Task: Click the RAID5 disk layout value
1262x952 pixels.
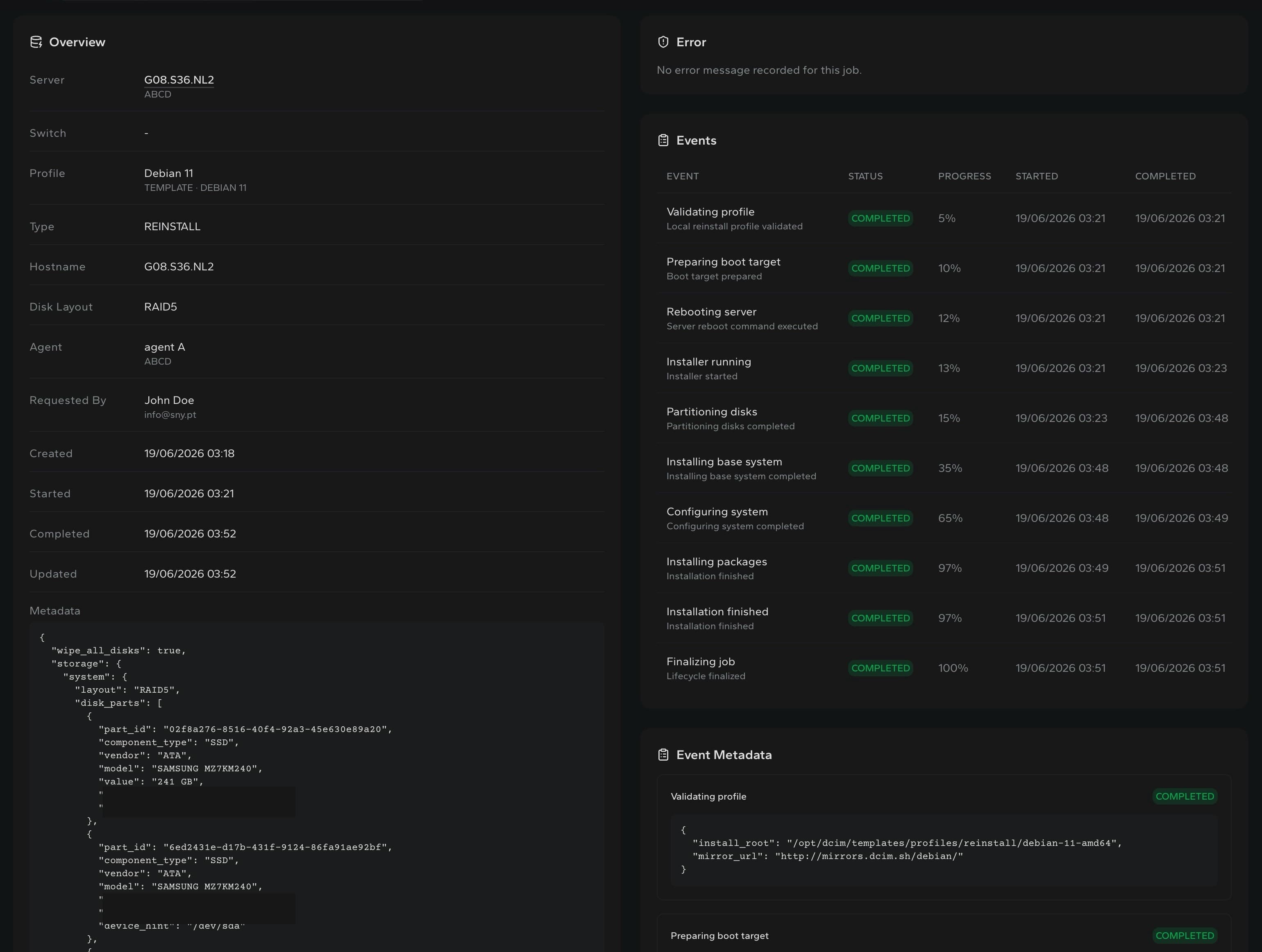Action: [160, 307]
